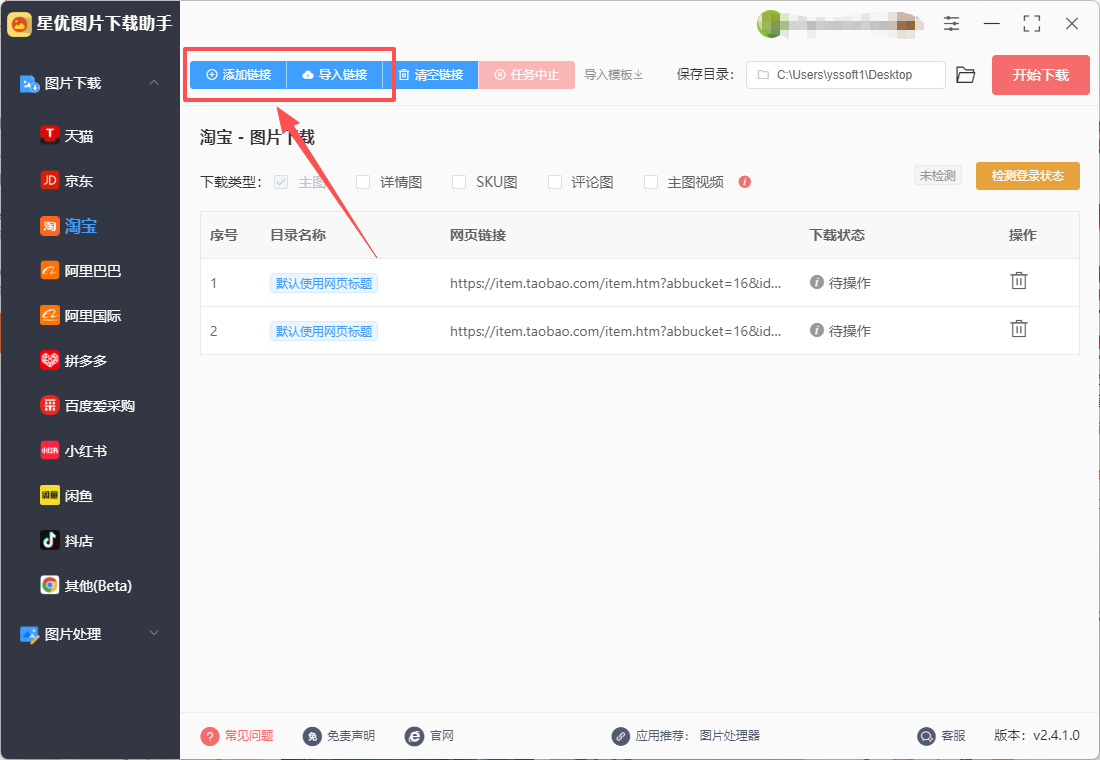Open the Doudian (抖店) downloader
1100x760 pixels.
(x=67, y=540)
